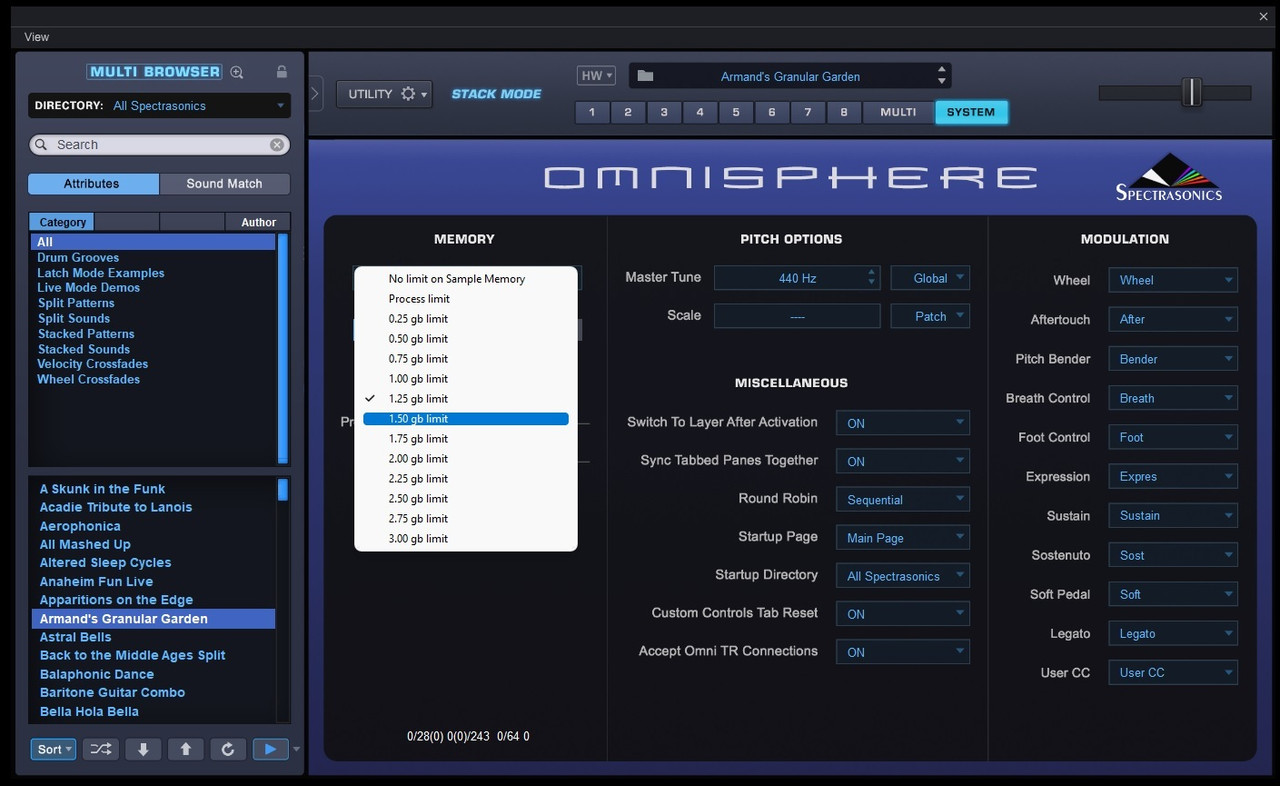Open the Aftertouch modulation dropdown
The image size is (1280, 786).
coord(1173,319)
